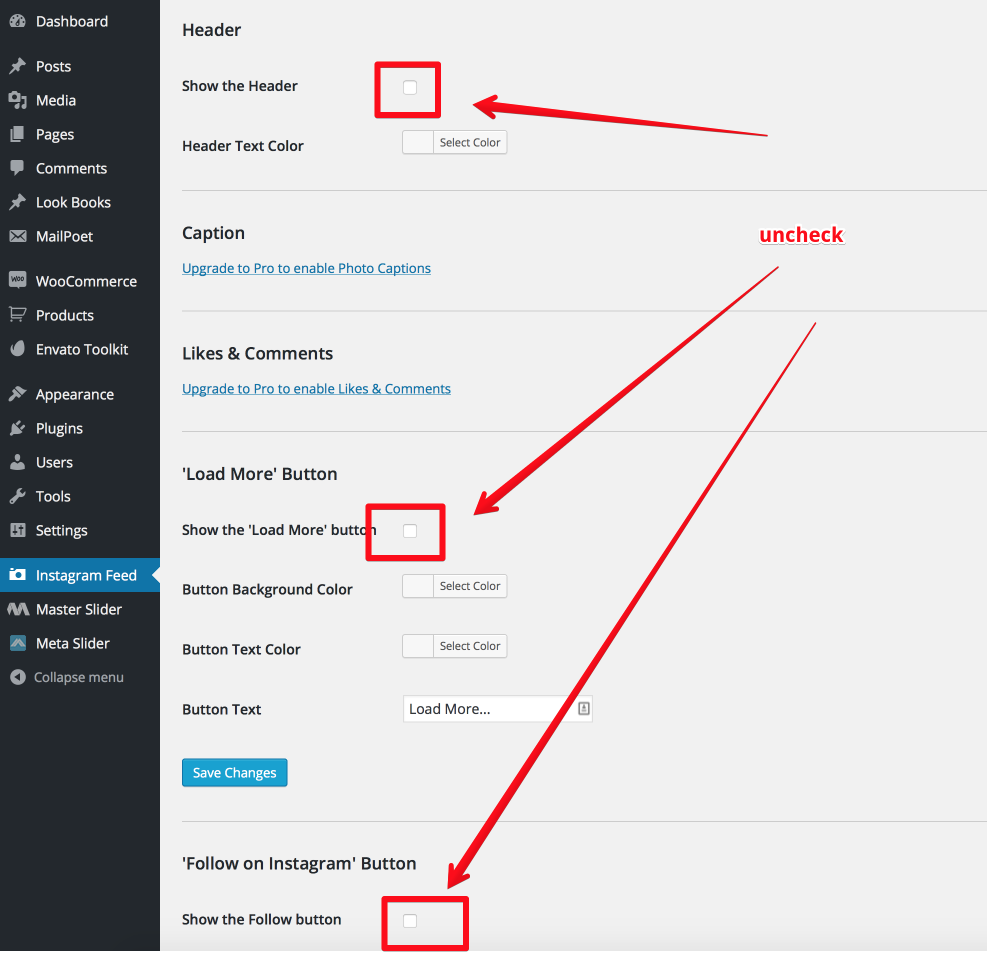Screen dimensions: 987x953
Task: Open Settings menu item
Action: point(80,530)
